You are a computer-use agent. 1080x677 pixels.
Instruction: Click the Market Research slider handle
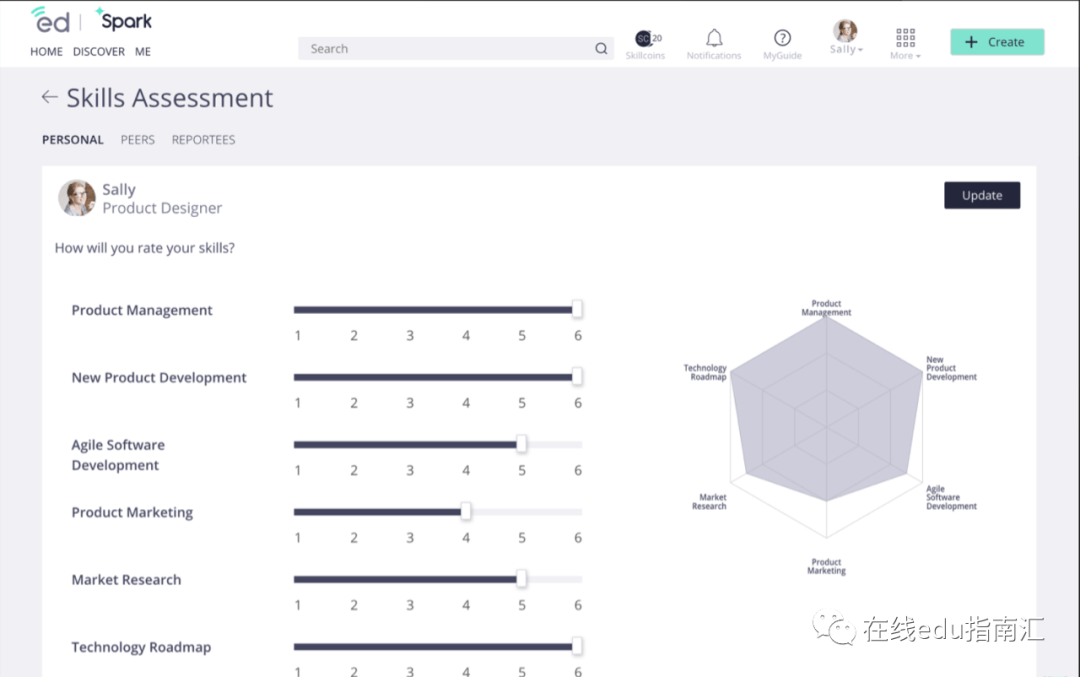[521, 579]
